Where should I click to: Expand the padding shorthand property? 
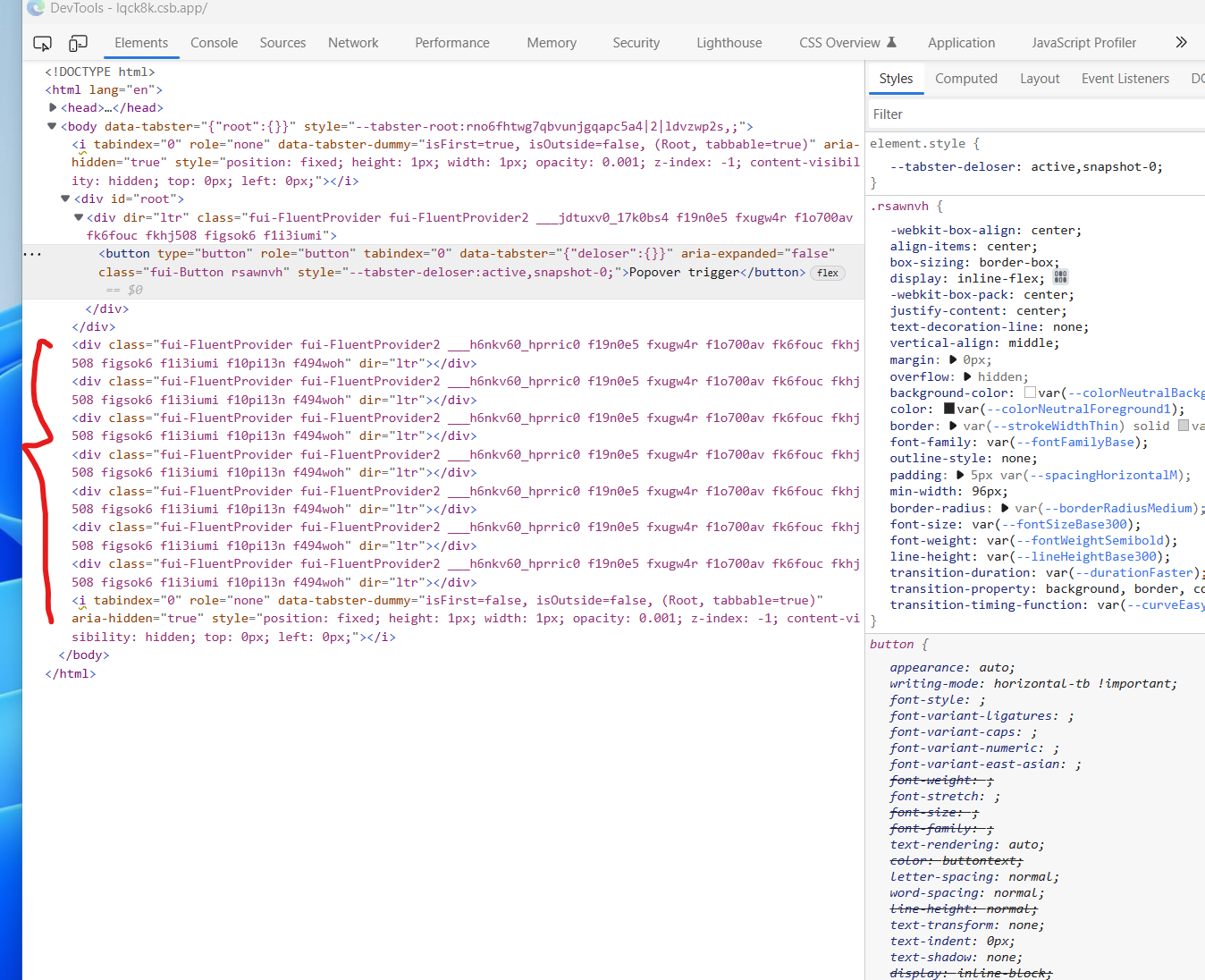tap(958, 474)
